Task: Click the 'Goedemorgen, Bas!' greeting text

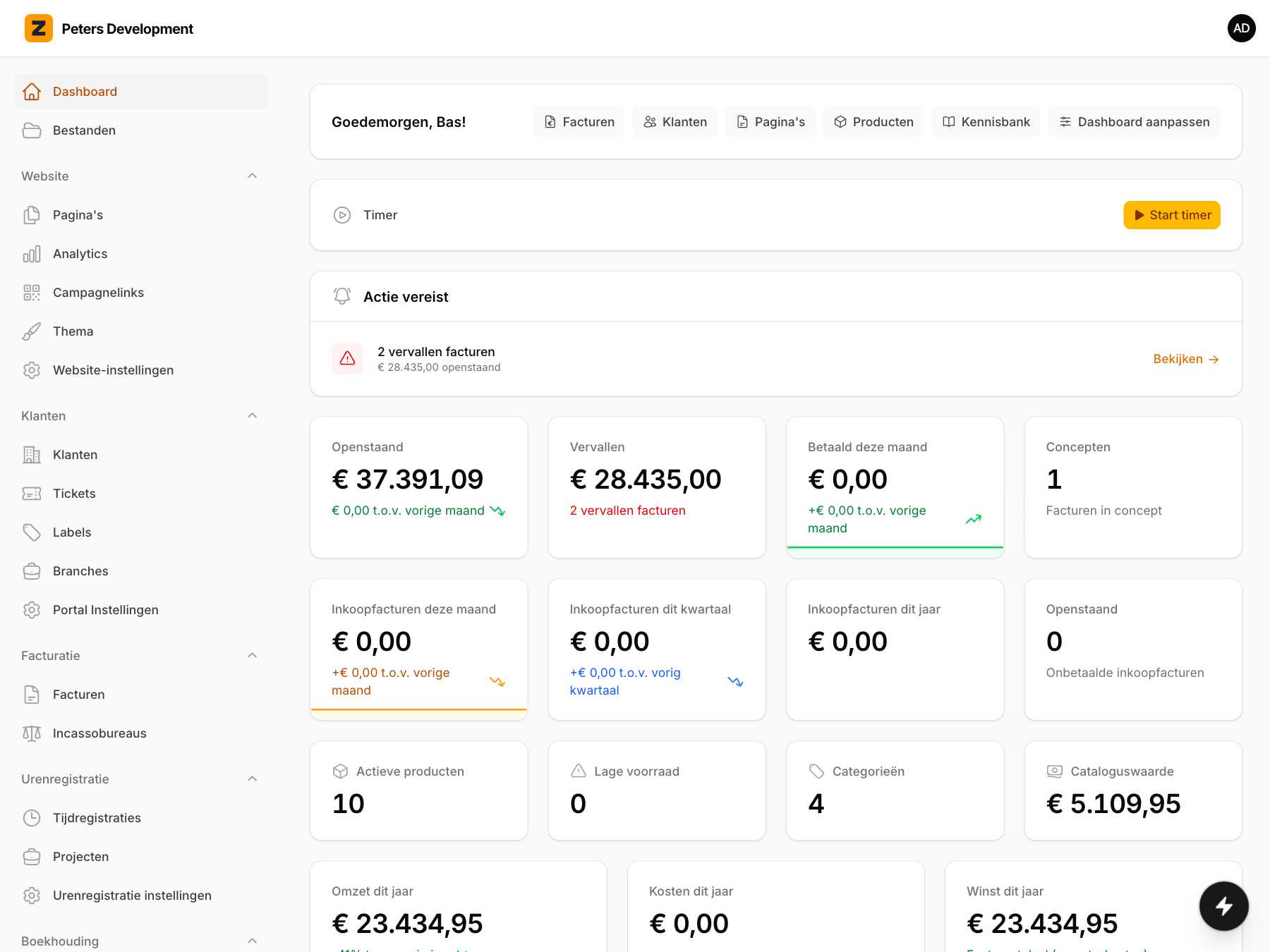Action: click(399, 122)
